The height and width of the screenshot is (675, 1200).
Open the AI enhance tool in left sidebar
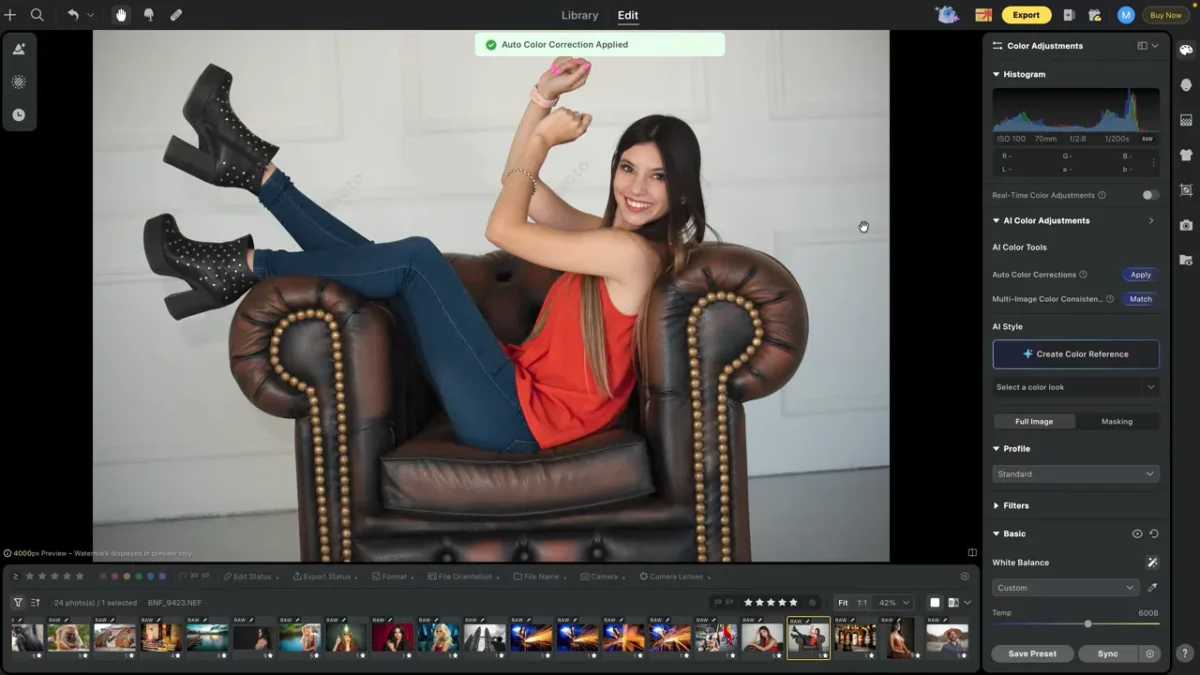tap(19, 49)
